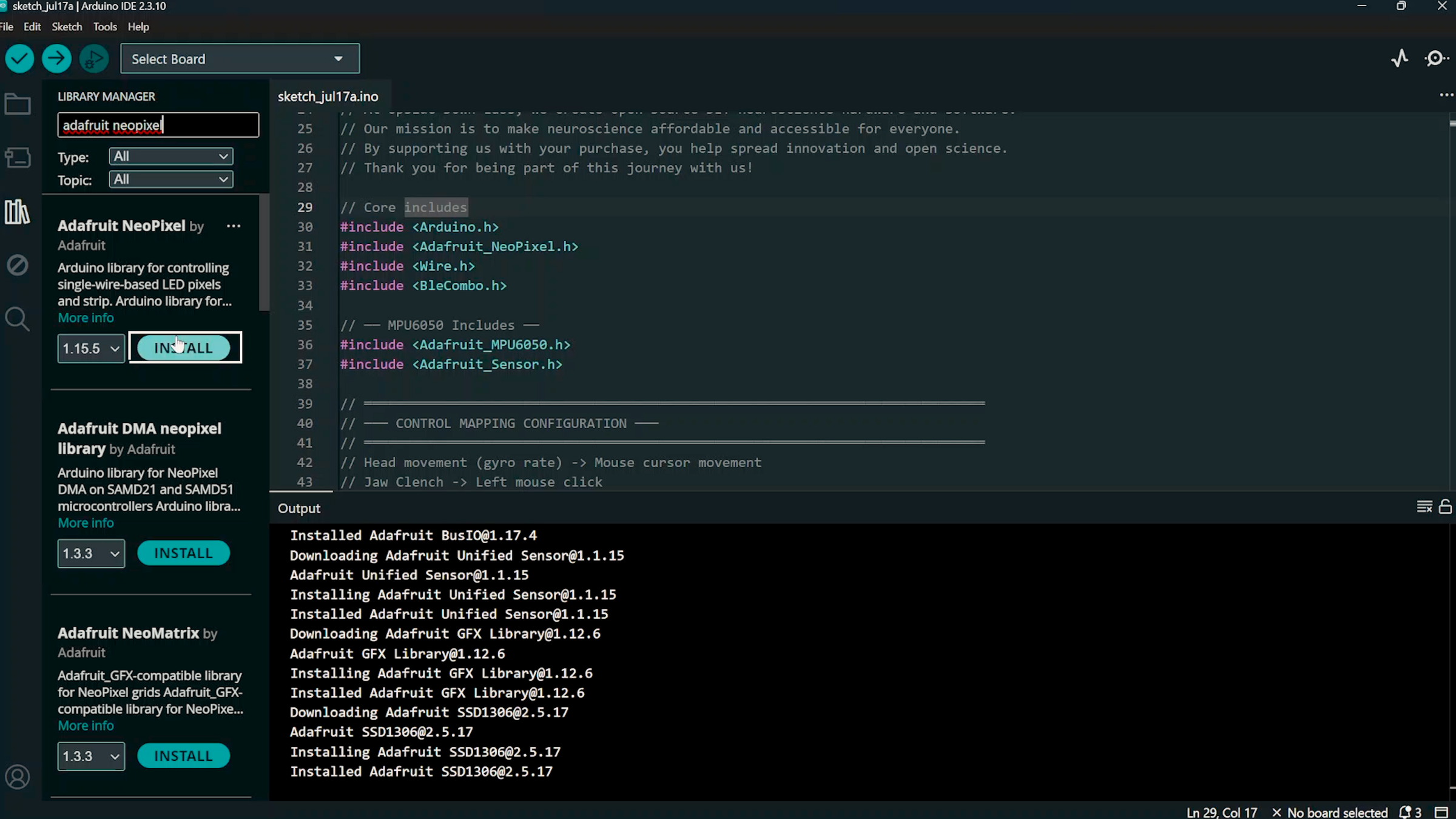The height and width of the screenshot is (819, 1456).
Task: Open the Sketch menu
Action: click(67, 27)
